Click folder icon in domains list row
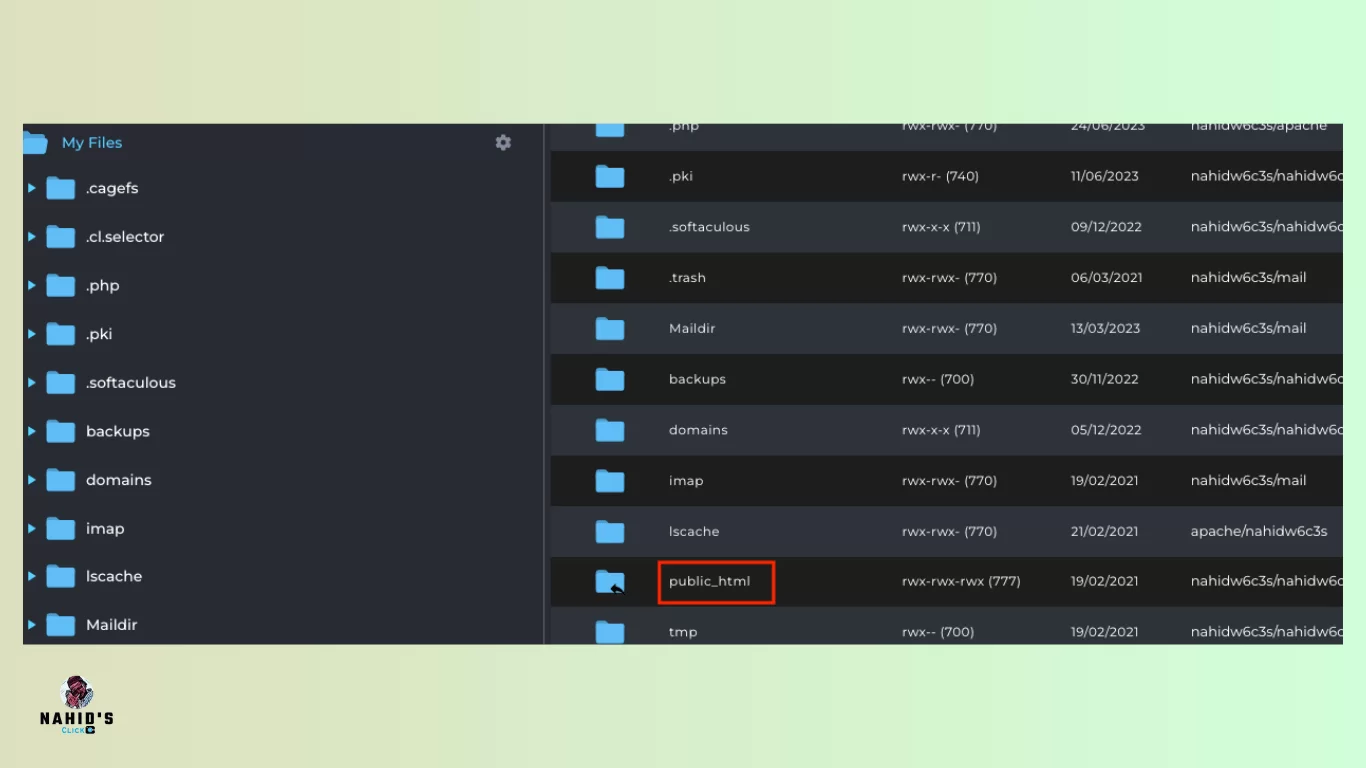 click(610, 430)
